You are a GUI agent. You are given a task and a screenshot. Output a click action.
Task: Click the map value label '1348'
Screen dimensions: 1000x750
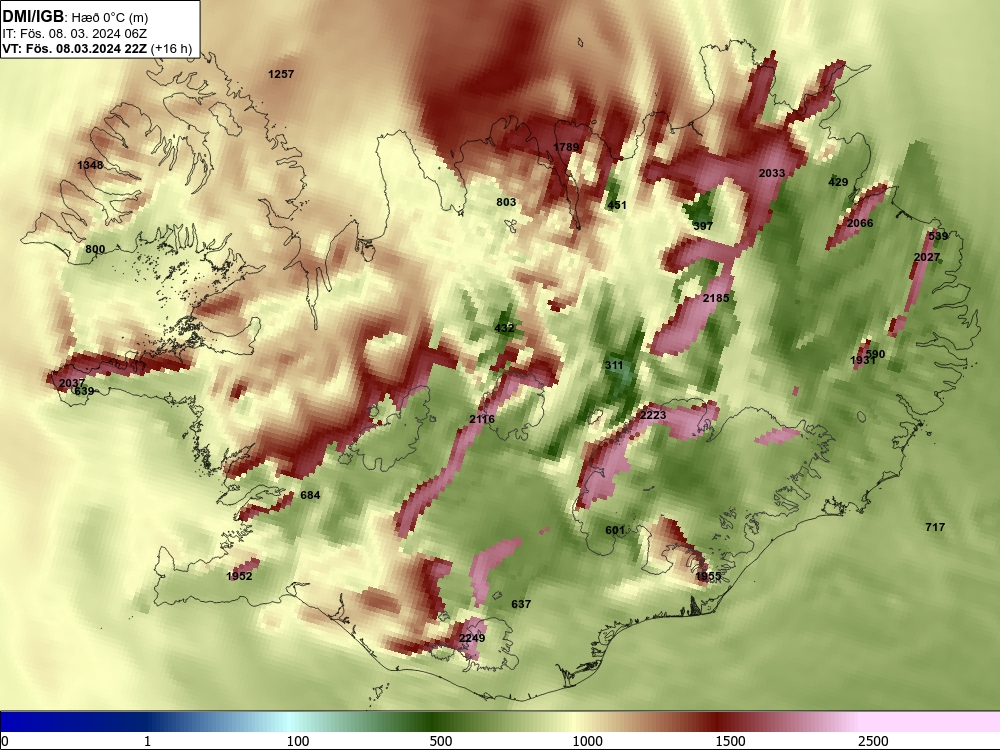(x=90, y=165)
